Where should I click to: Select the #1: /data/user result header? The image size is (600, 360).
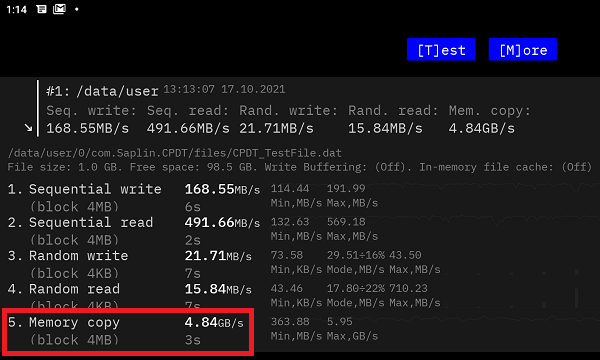tap(102, 91)
